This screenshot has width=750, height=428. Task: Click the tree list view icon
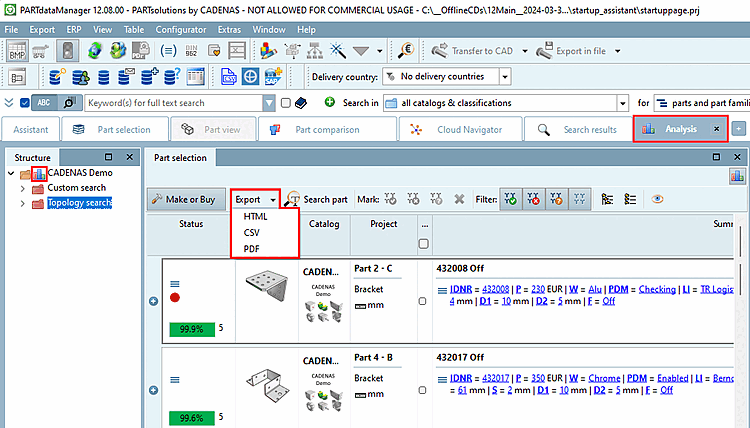(x=607, y=199)
